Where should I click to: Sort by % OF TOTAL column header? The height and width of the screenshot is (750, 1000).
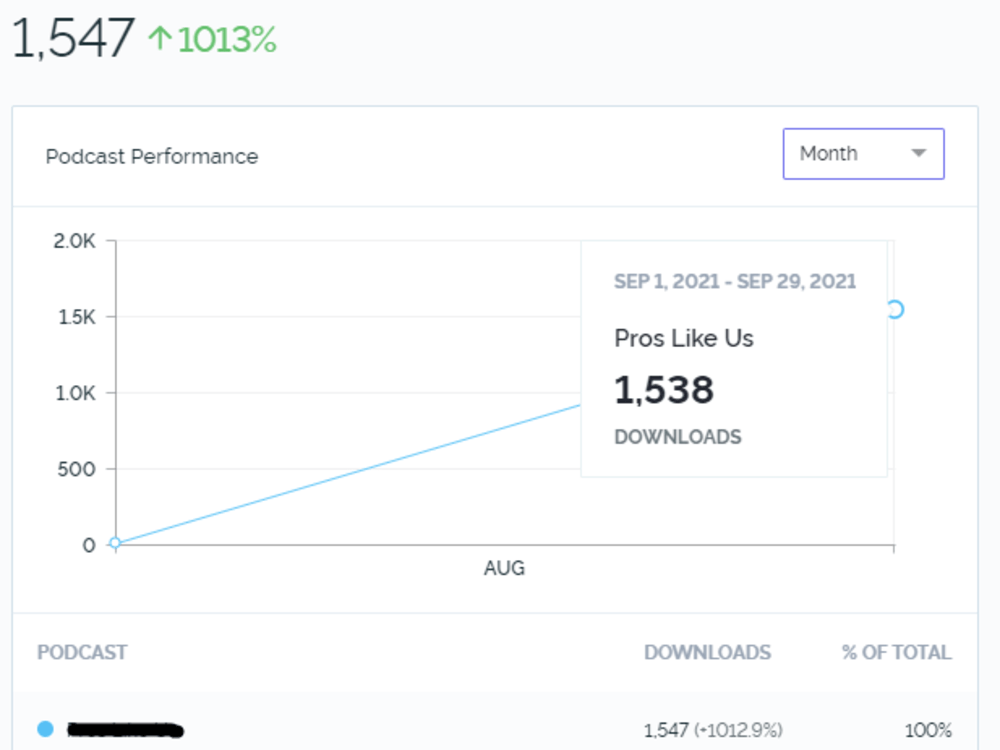[x=896, y=652]
